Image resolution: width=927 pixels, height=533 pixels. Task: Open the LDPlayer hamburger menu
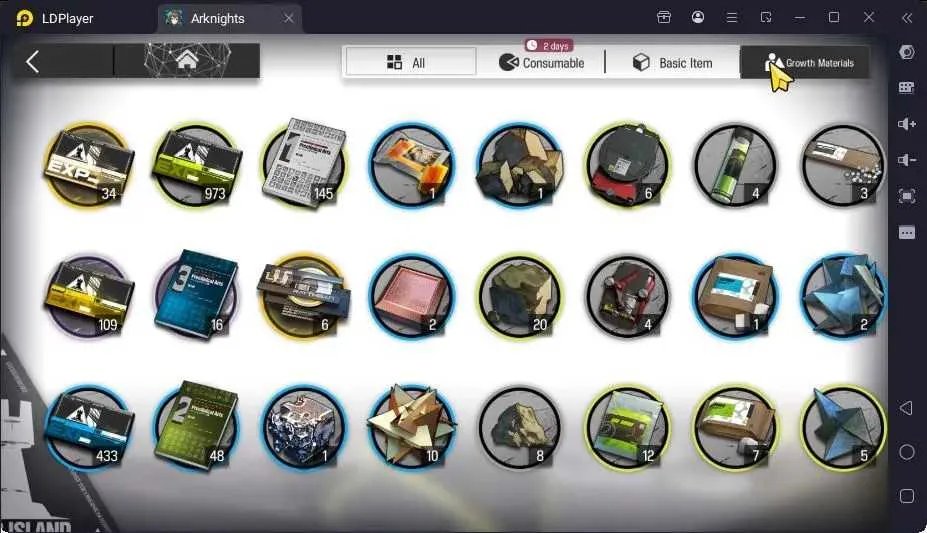[732, 18]
